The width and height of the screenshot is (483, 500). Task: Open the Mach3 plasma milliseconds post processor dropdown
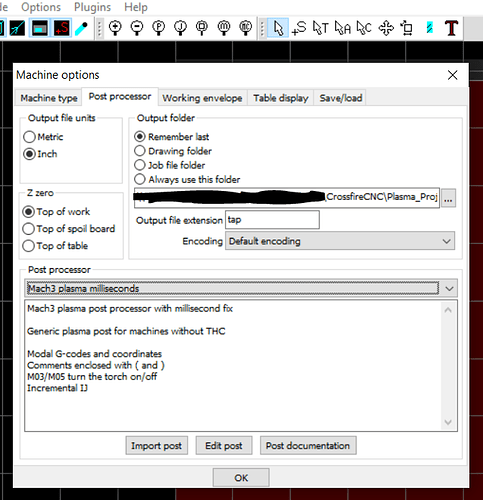coord(241,288)
